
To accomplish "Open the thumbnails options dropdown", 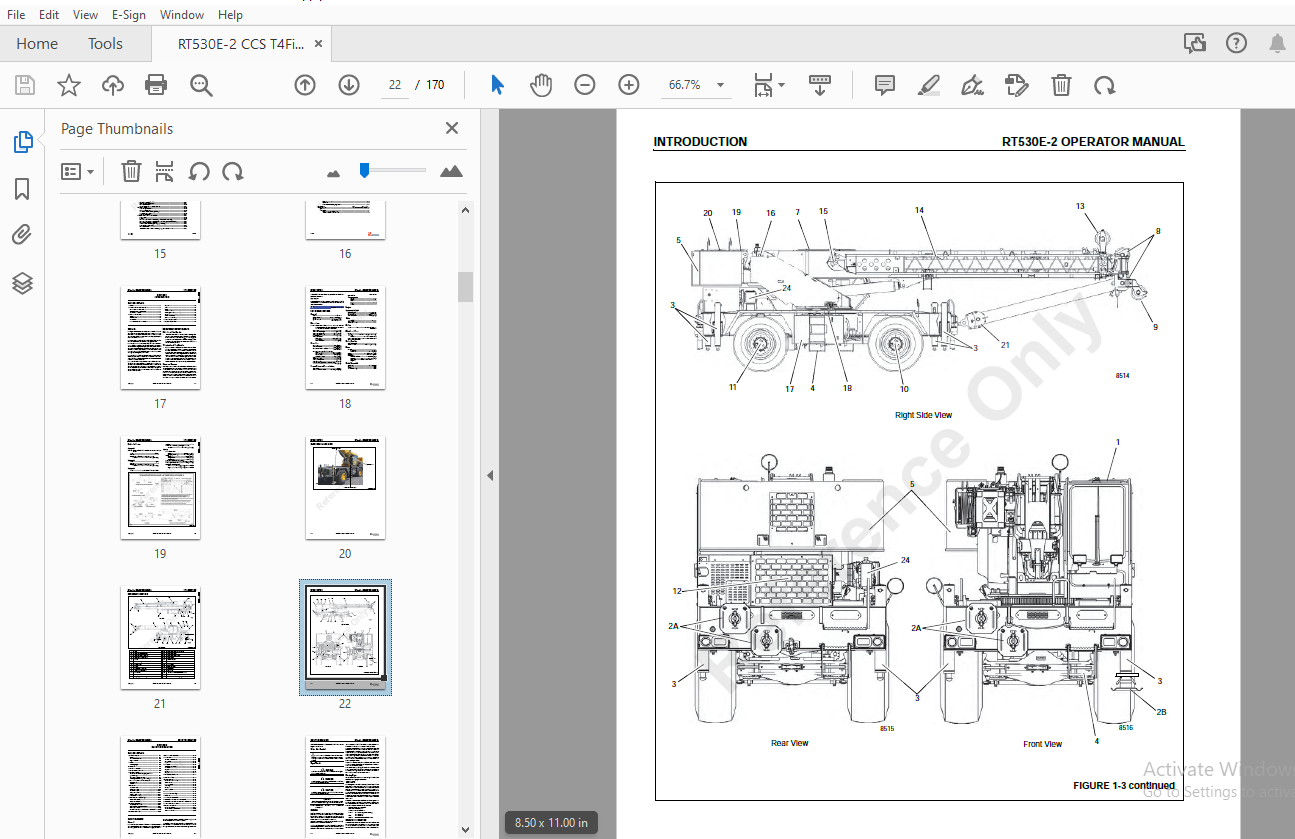I will [x=78, y=171].
